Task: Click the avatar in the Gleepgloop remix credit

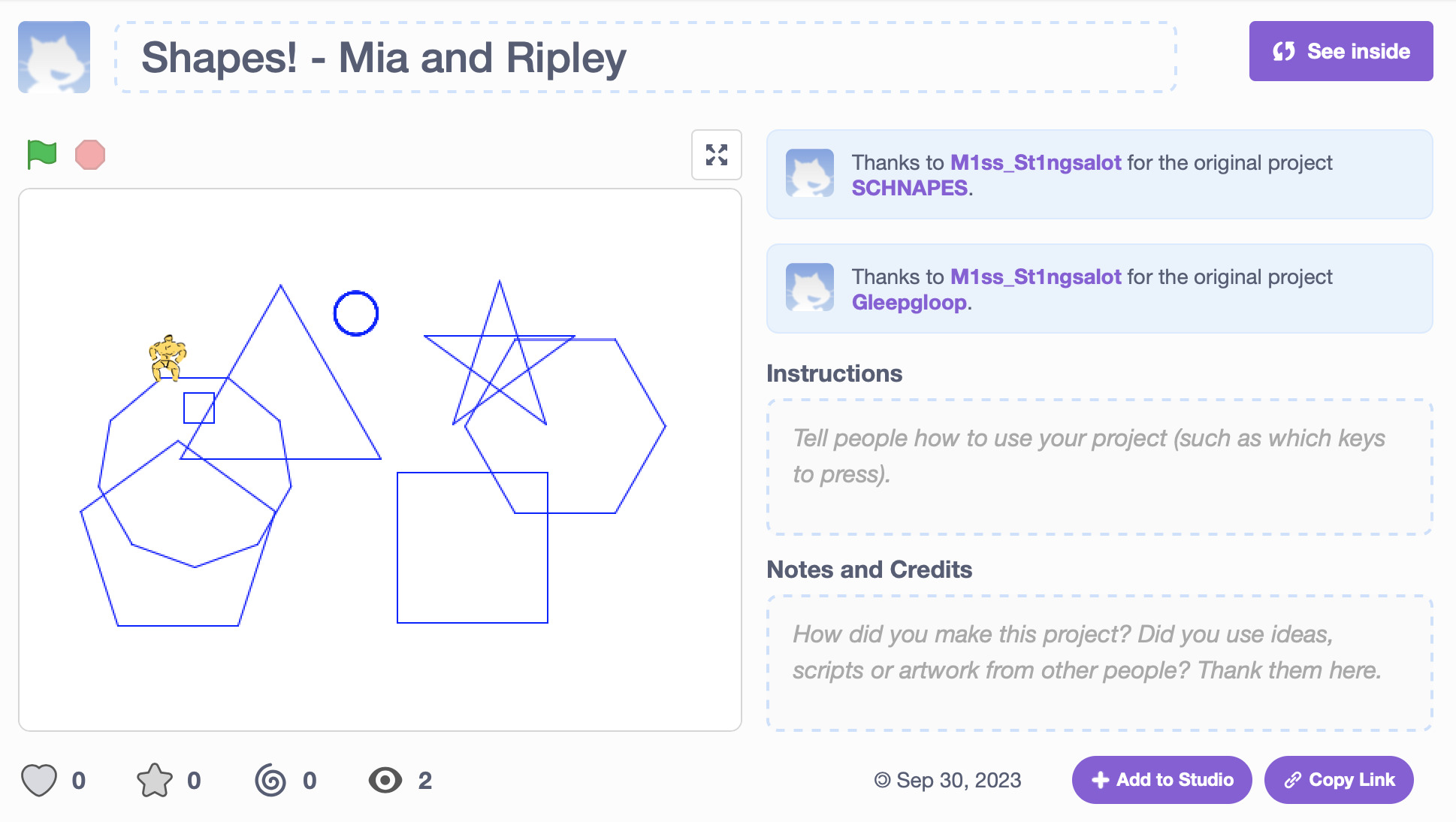Action: [810, 288]
